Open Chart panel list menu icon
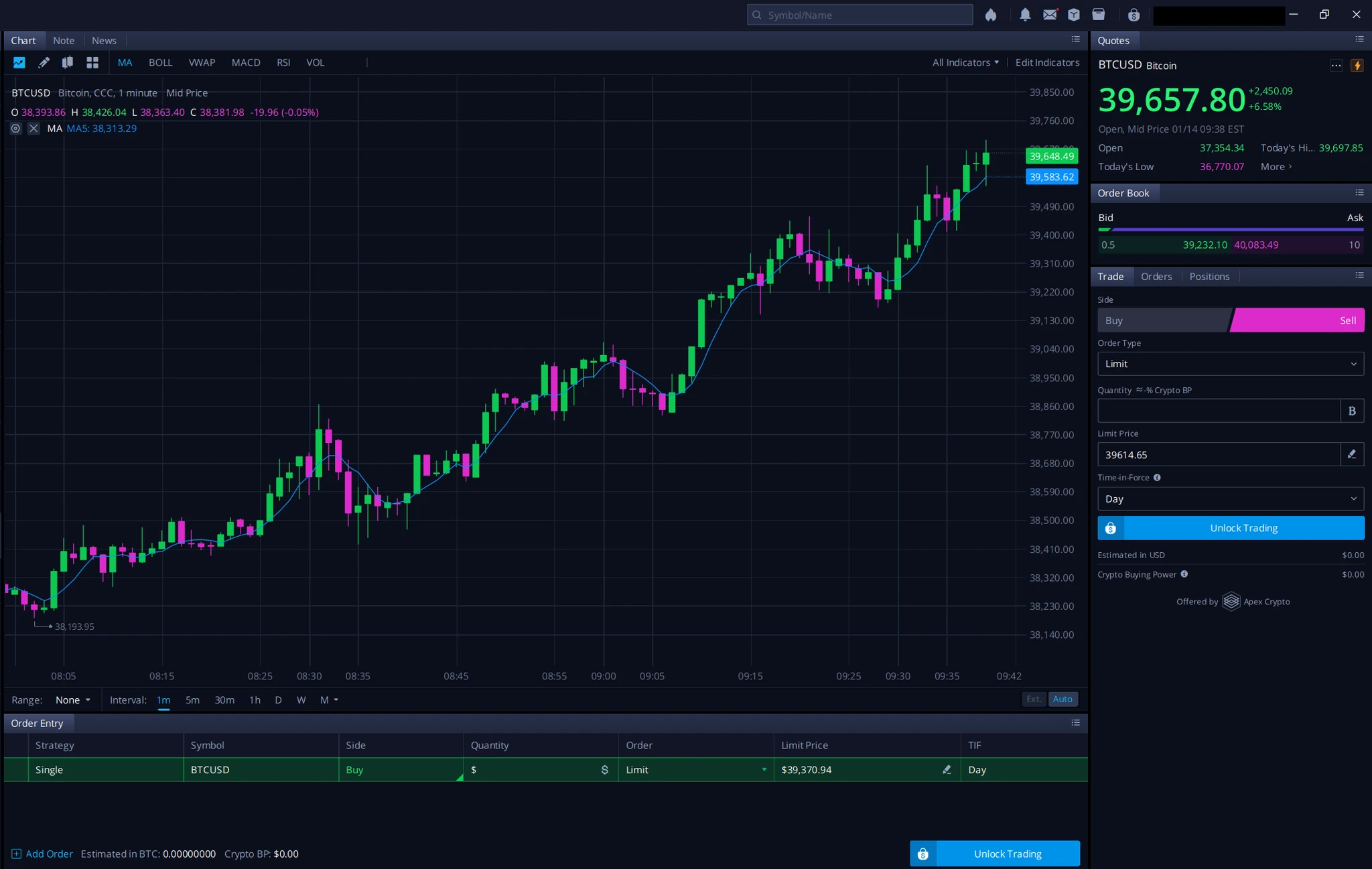 [x=1076, y=40]
